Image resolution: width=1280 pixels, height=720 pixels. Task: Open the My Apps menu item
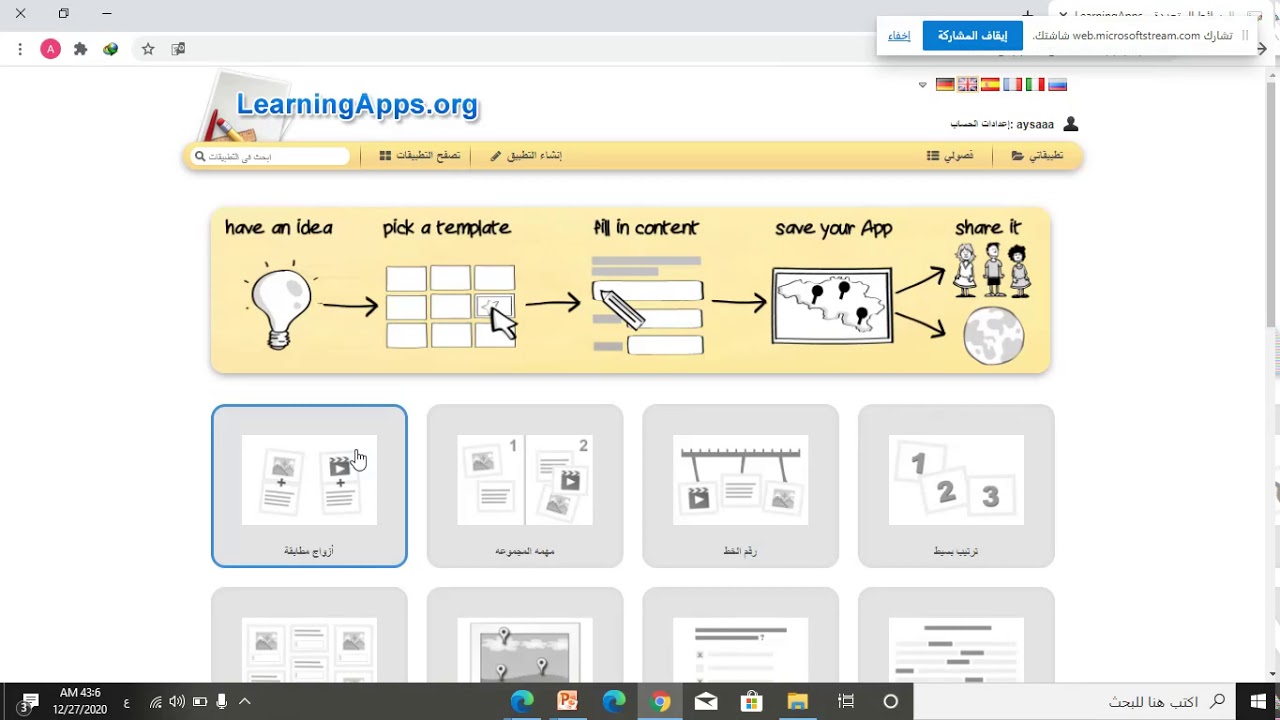1037,156
